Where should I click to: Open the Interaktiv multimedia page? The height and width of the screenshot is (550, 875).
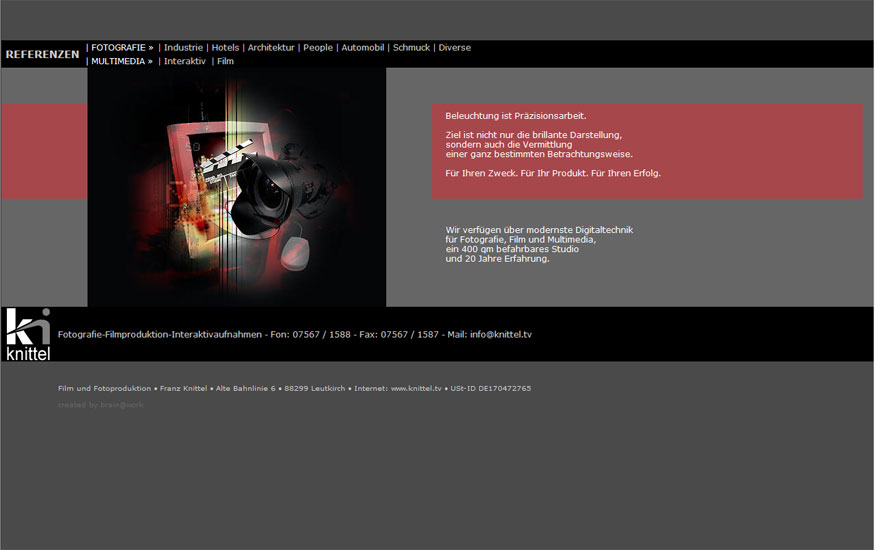[x=185, y=61]
